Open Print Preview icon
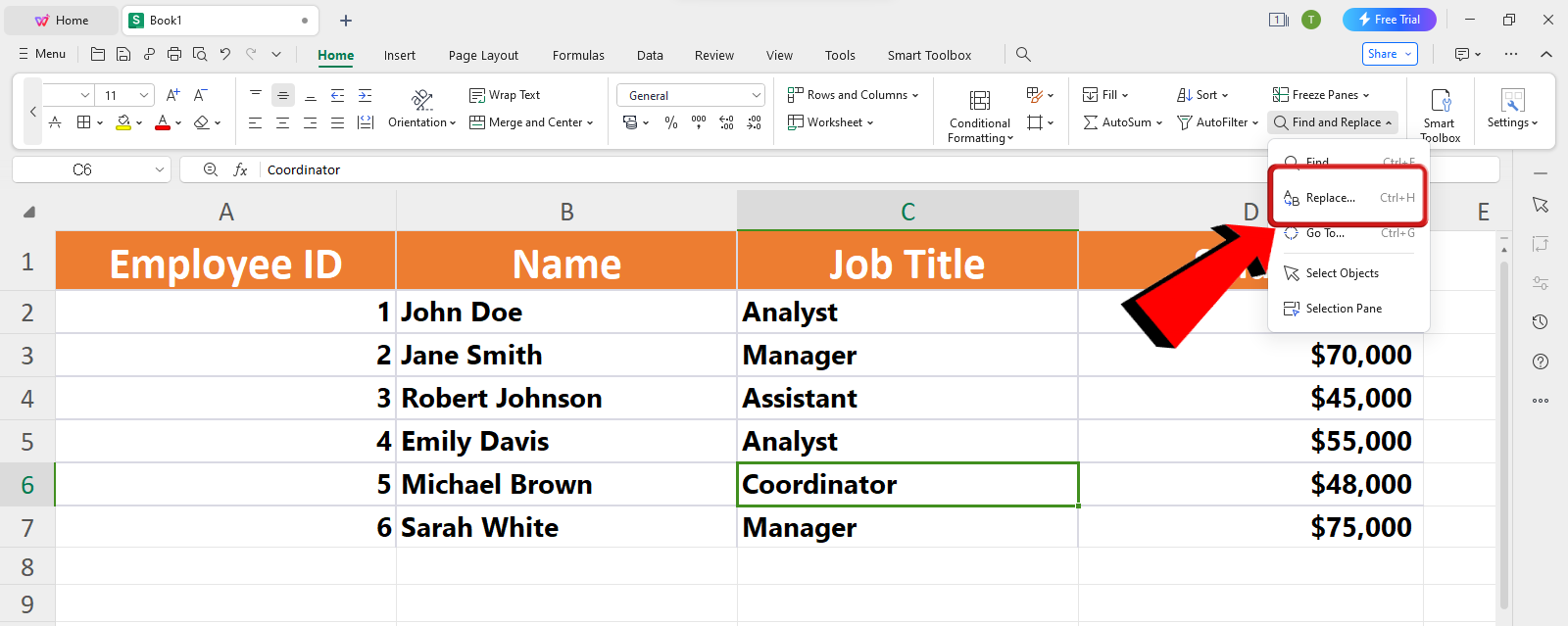 click(x=200, y=55)
